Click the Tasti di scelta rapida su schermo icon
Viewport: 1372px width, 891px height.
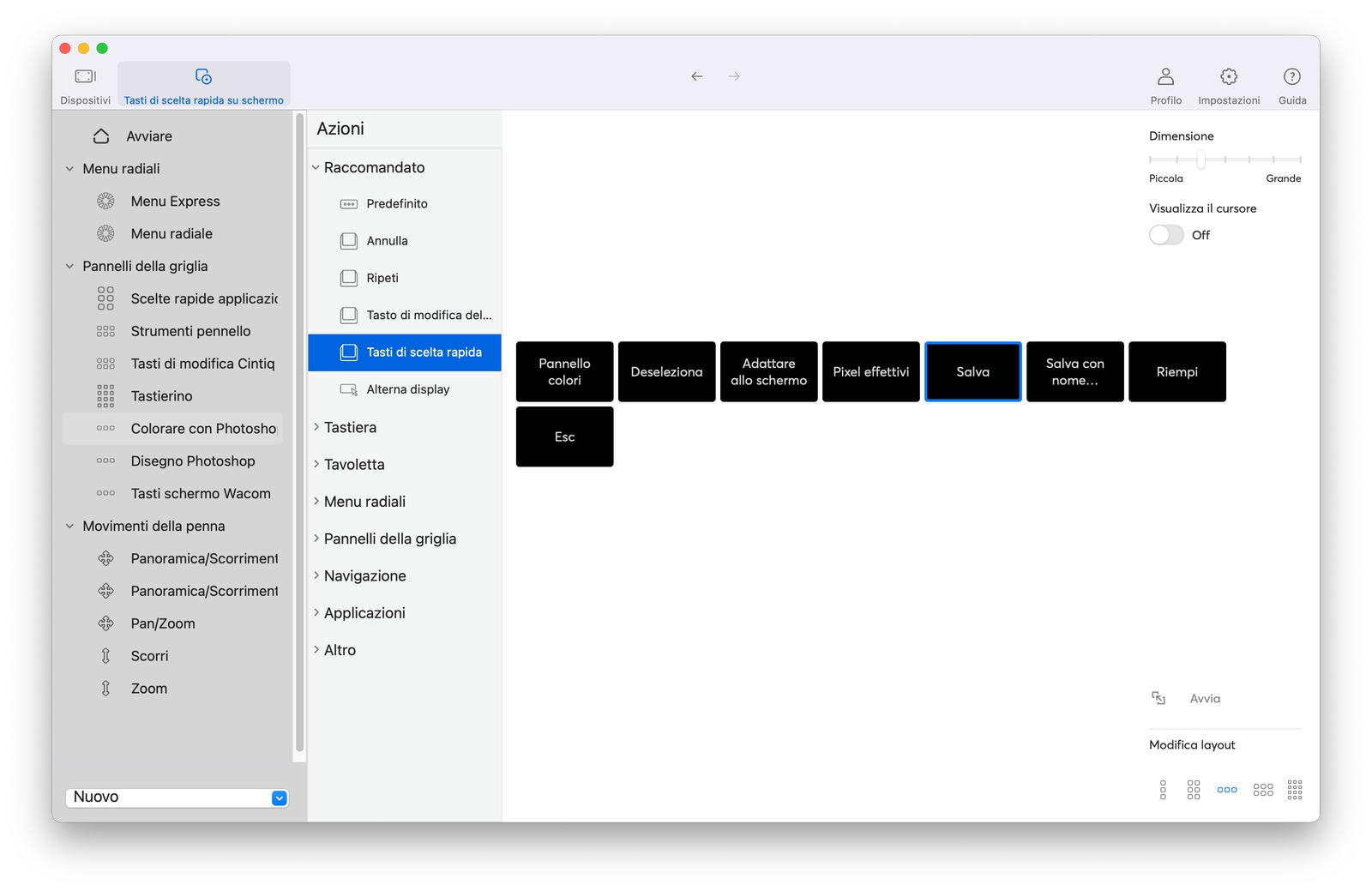203,76
